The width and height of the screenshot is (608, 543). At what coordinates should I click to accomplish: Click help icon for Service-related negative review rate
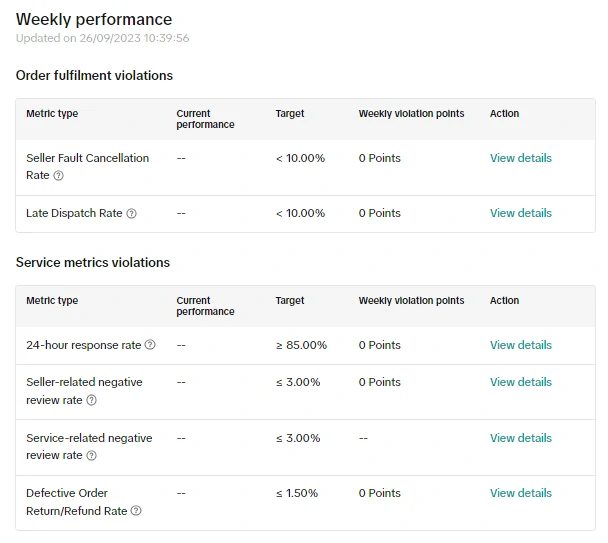(91, 456)
